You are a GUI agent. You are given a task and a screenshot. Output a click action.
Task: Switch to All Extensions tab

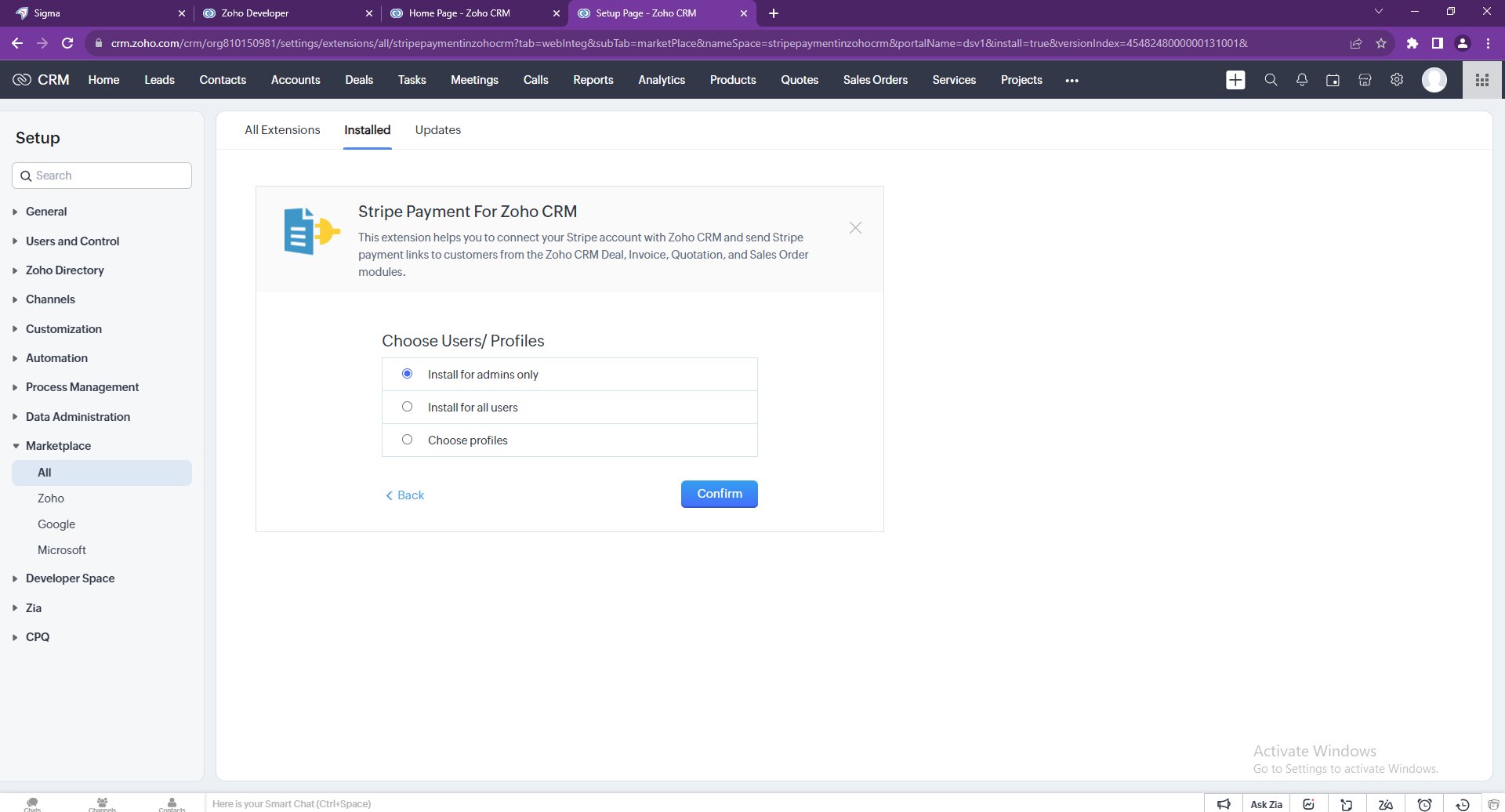(282, 130)
